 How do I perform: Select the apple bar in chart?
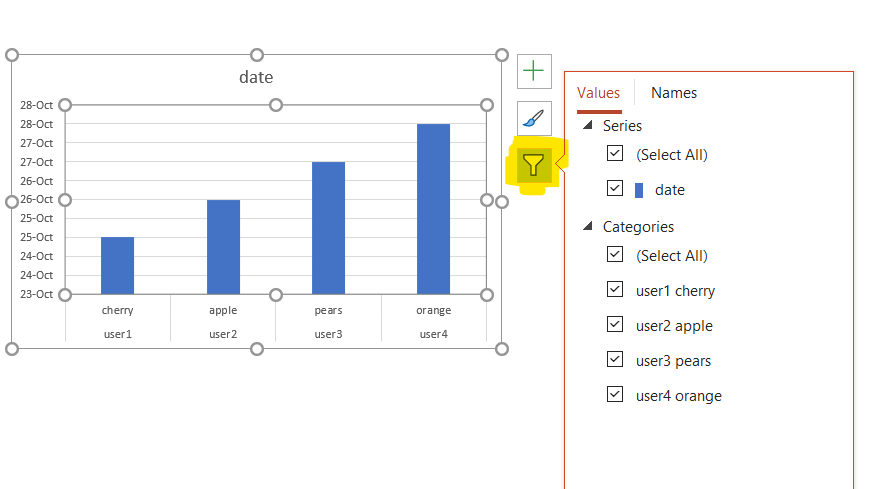tap(223, 247)
